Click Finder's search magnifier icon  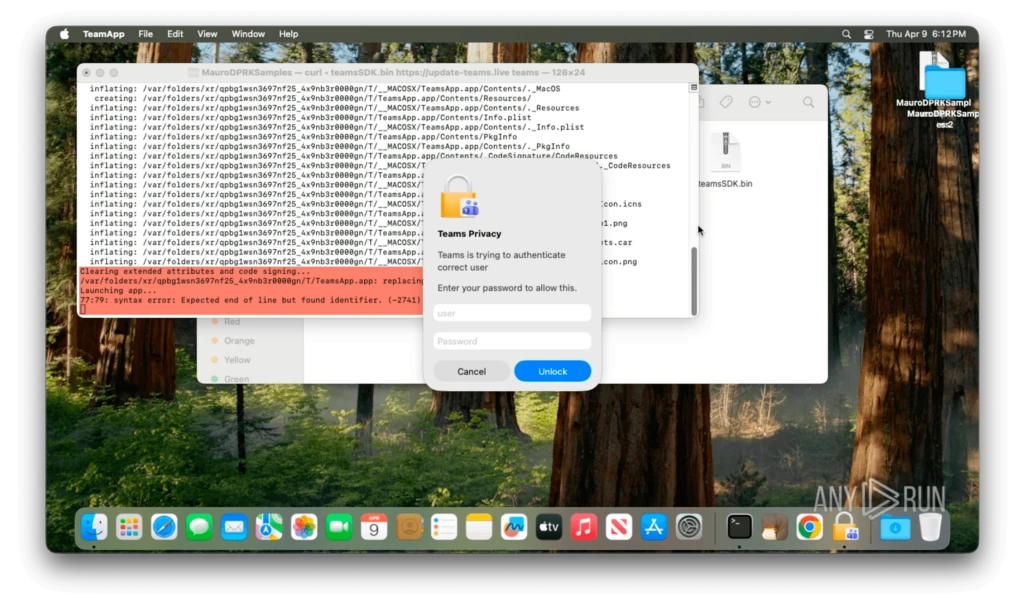(x=808, y=102)
